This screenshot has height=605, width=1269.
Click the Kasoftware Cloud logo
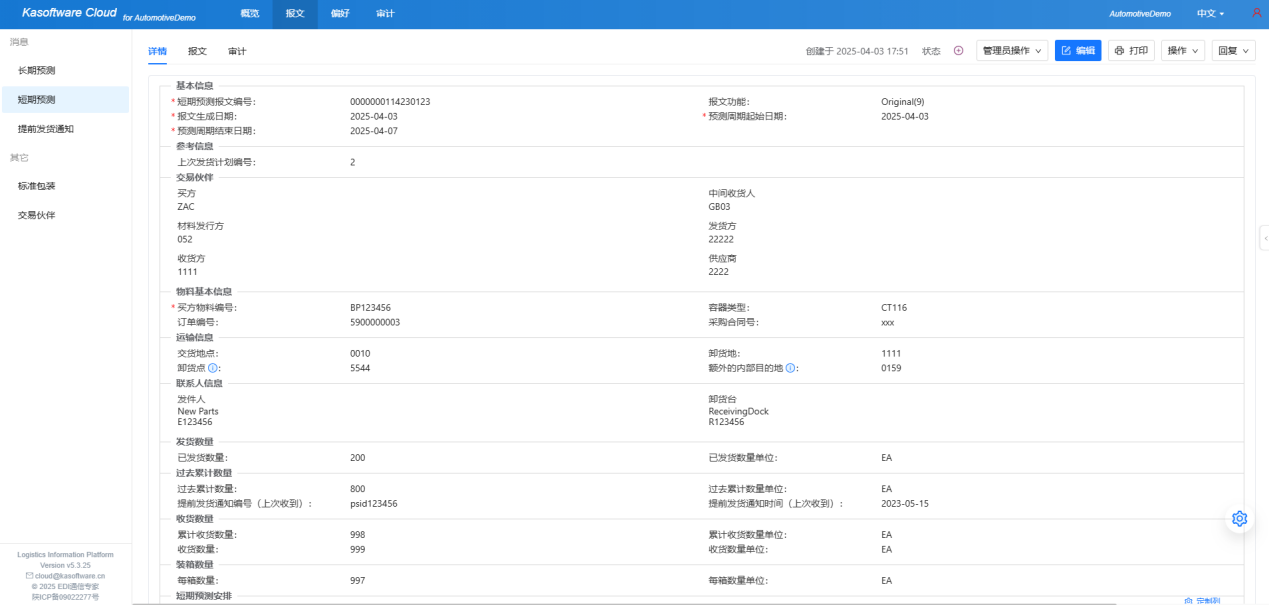click(69, 13)
